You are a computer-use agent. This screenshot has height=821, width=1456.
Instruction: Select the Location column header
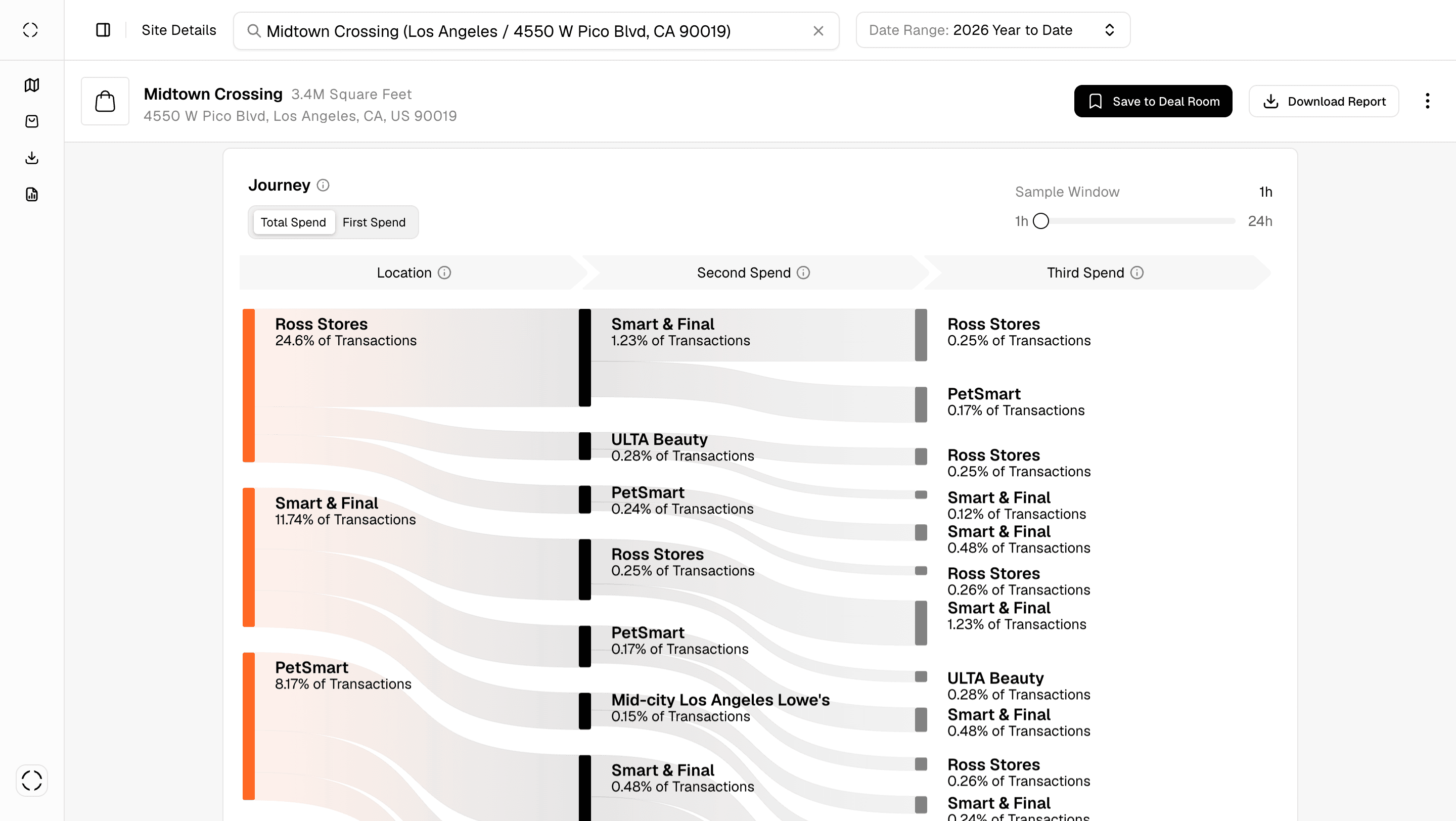point(414,273)
